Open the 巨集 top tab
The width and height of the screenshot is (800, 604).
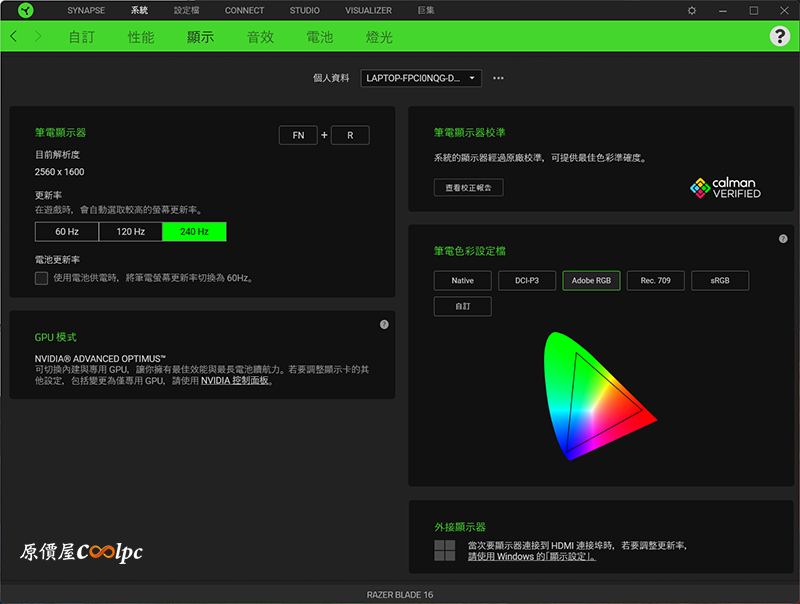tap(426, 10)
